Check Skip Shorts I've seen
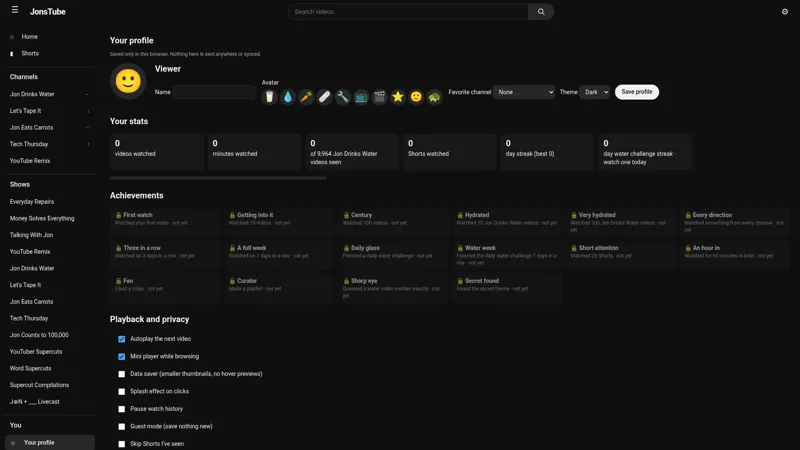The width and height of the screenshot is (800, 450). pyautogui.click(x=121, y=444)
